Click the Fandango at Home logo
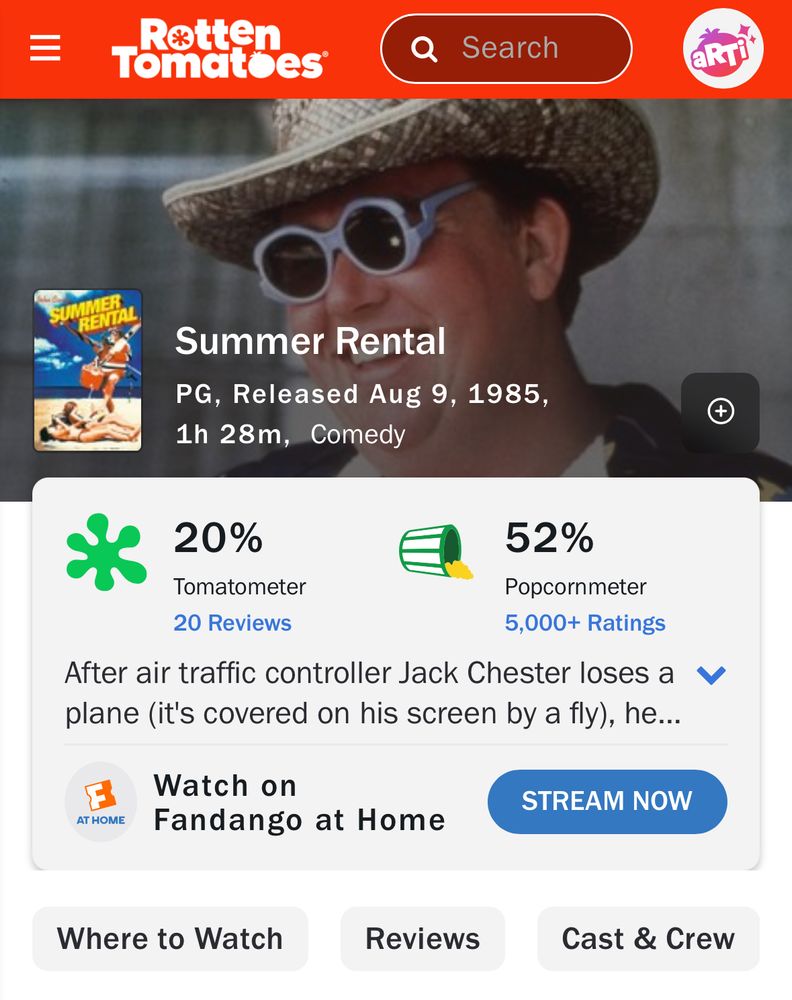Viewport: 792px width, 1000px height. (x=101, y=801)
